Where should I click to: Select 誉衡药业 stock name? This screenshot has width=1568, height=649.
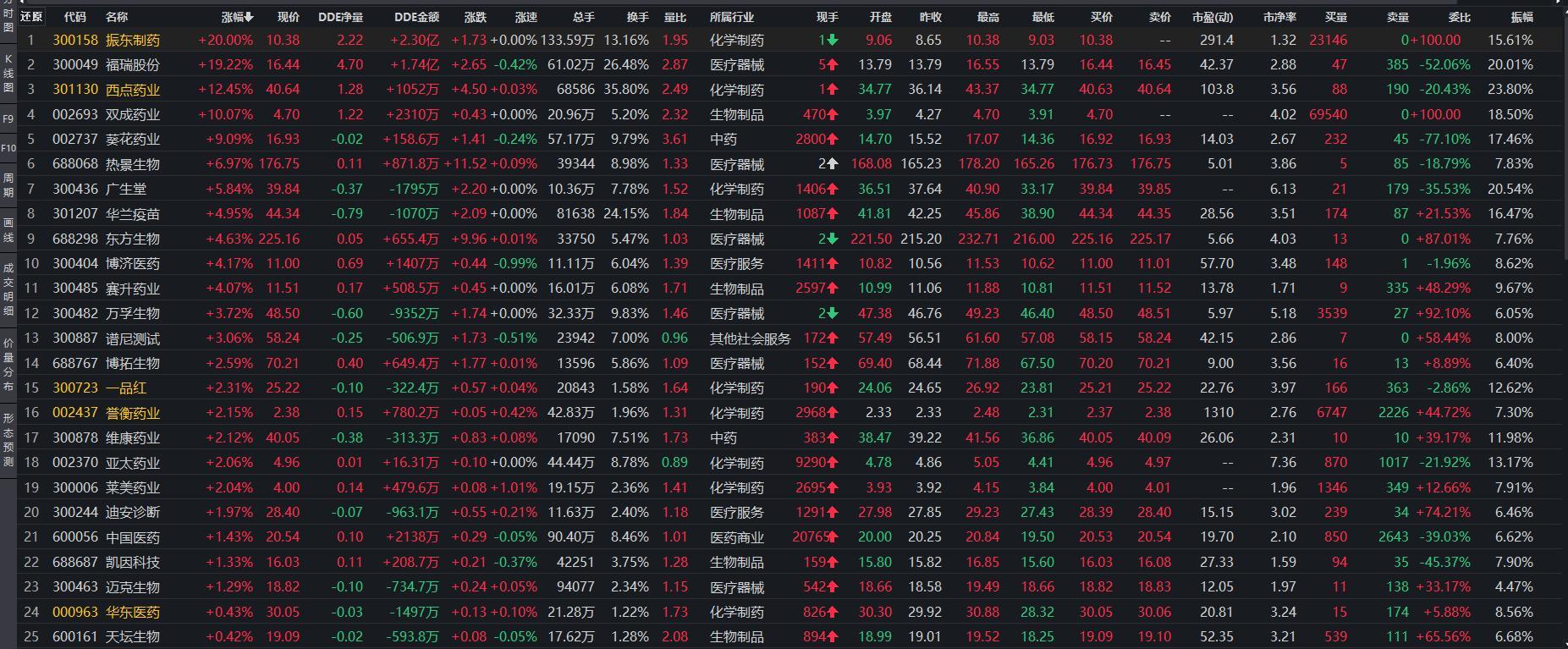point(133,413)
